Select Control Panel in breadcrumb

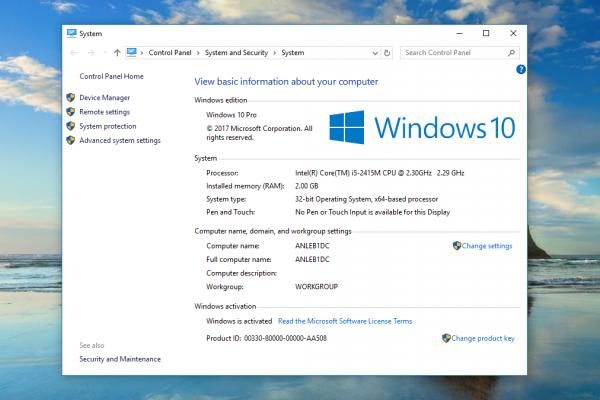tap(170, 52)
